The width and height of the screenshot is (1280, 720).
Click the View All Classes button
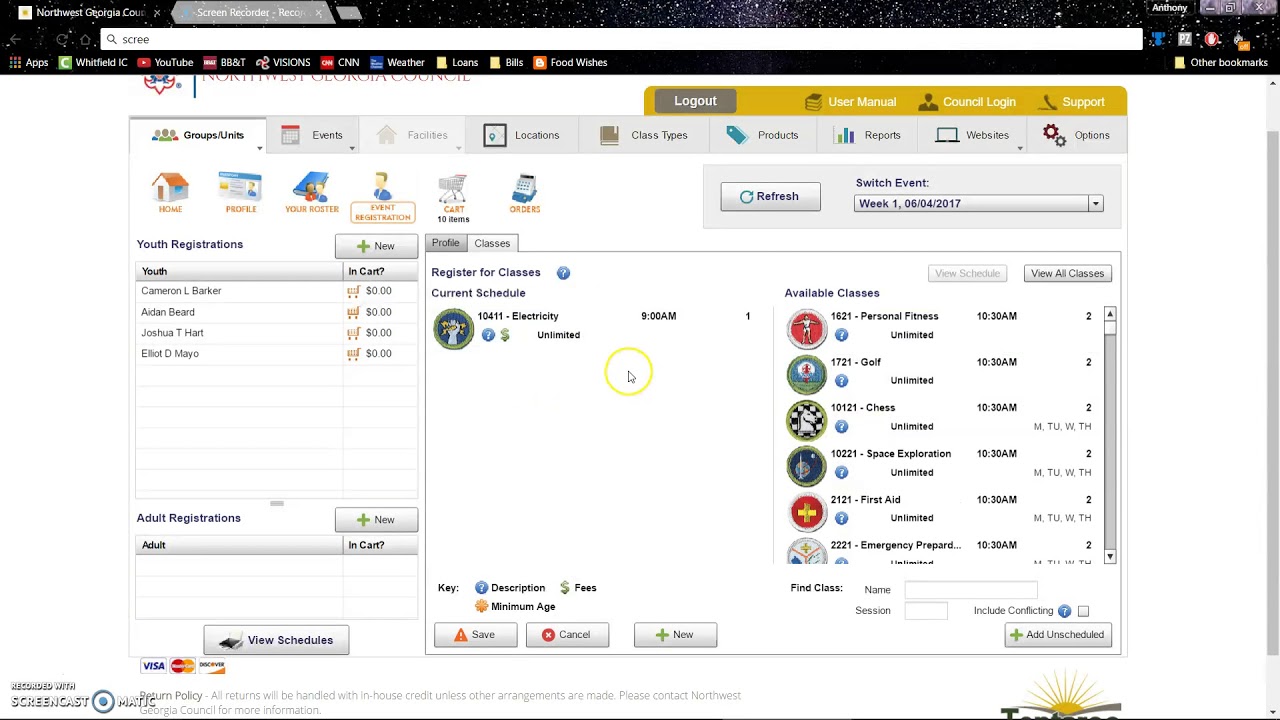point(1067,273)
